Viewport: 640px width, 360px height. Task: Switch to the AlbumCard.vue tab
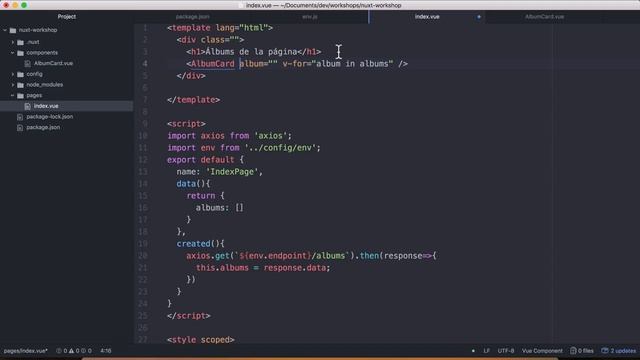pyautogui.click(x=544, y=17)
